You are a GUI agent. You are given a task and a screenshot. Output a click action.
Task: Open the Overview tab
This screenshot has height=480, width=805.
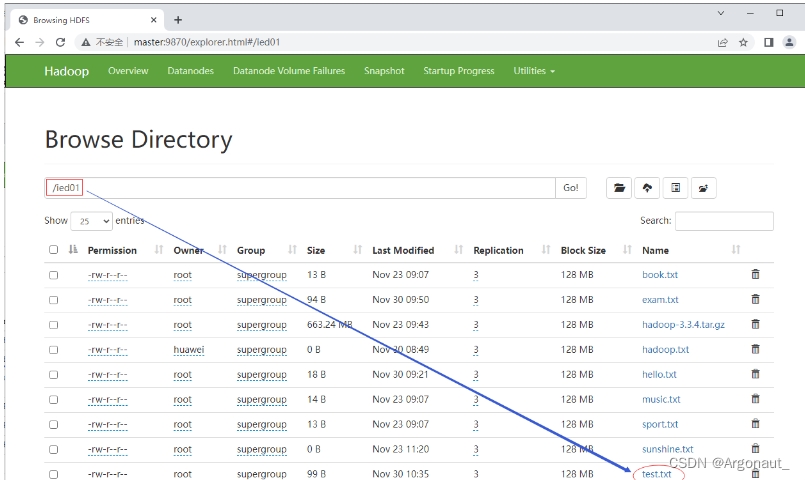pyautogui.click(x=128, y=71)
